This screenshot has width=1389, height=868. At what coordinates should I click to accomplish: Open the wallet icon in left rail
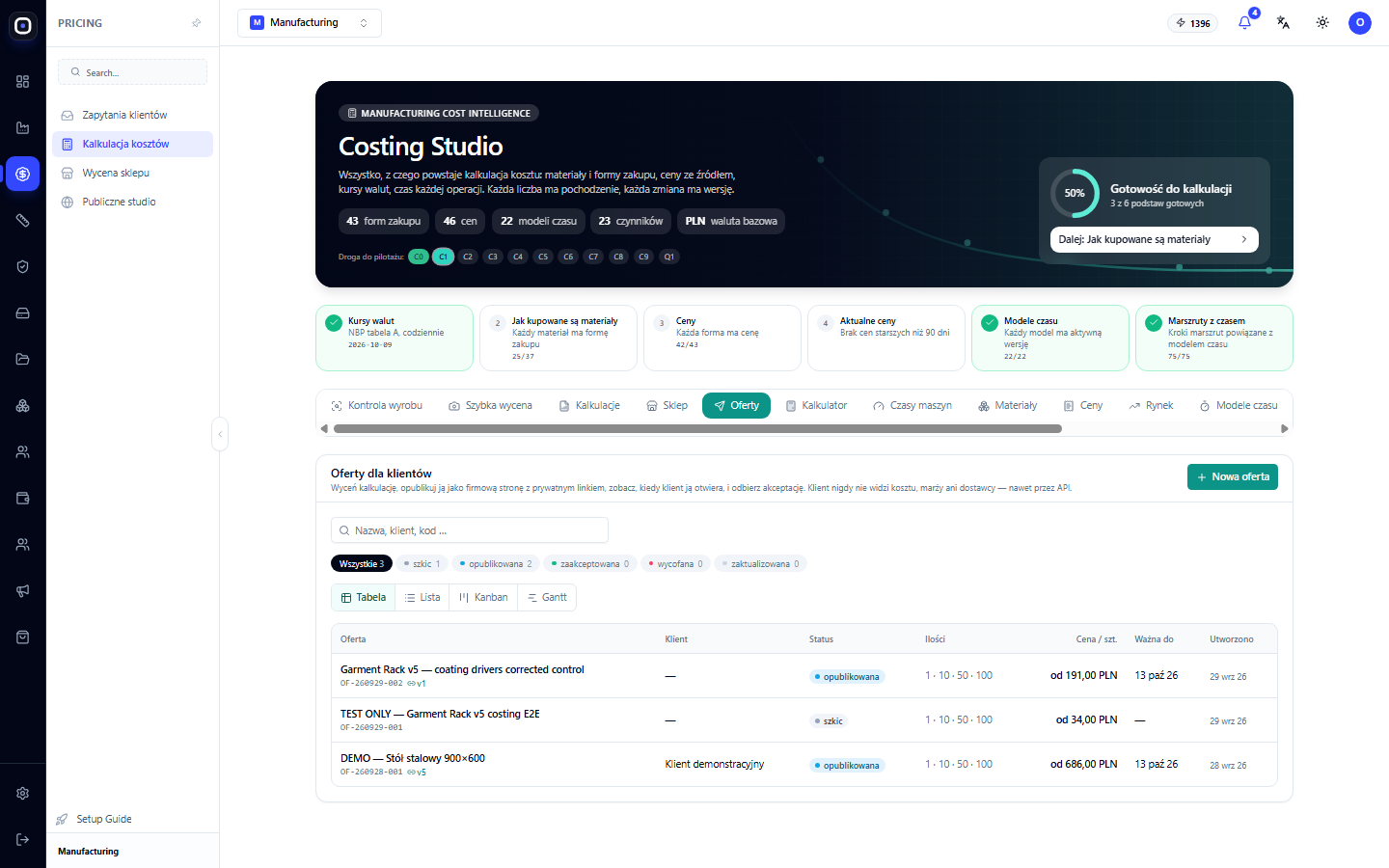click(x=23, y=499)
